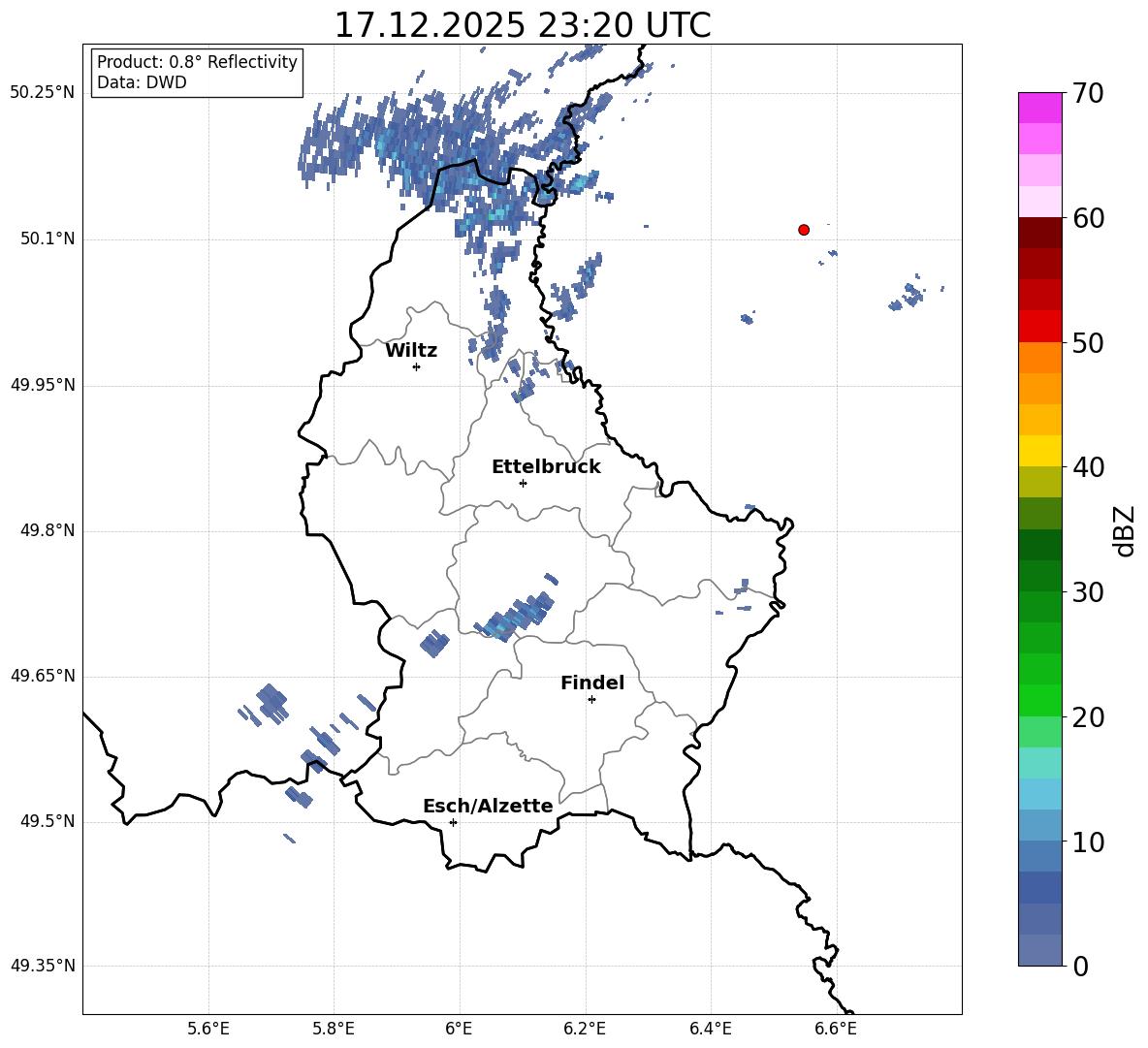The image size is (1148, 1048).
Task: Click the 49.5°N latitude label
Action: tap(48, 821)
